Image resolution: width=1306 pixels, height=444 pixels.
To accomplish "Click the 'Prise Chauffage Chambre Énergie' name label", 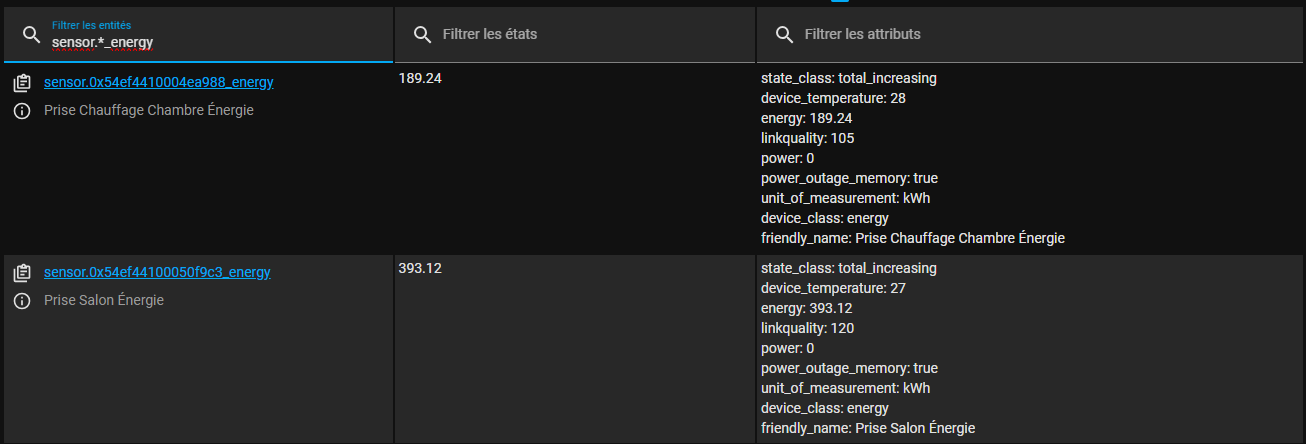I will click(149, 110).
